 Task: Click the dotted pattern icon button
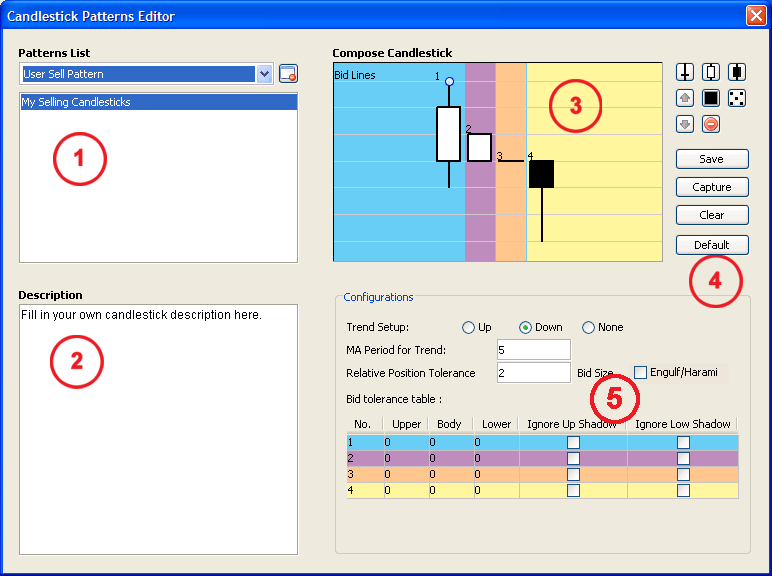[x=737, y=98]
